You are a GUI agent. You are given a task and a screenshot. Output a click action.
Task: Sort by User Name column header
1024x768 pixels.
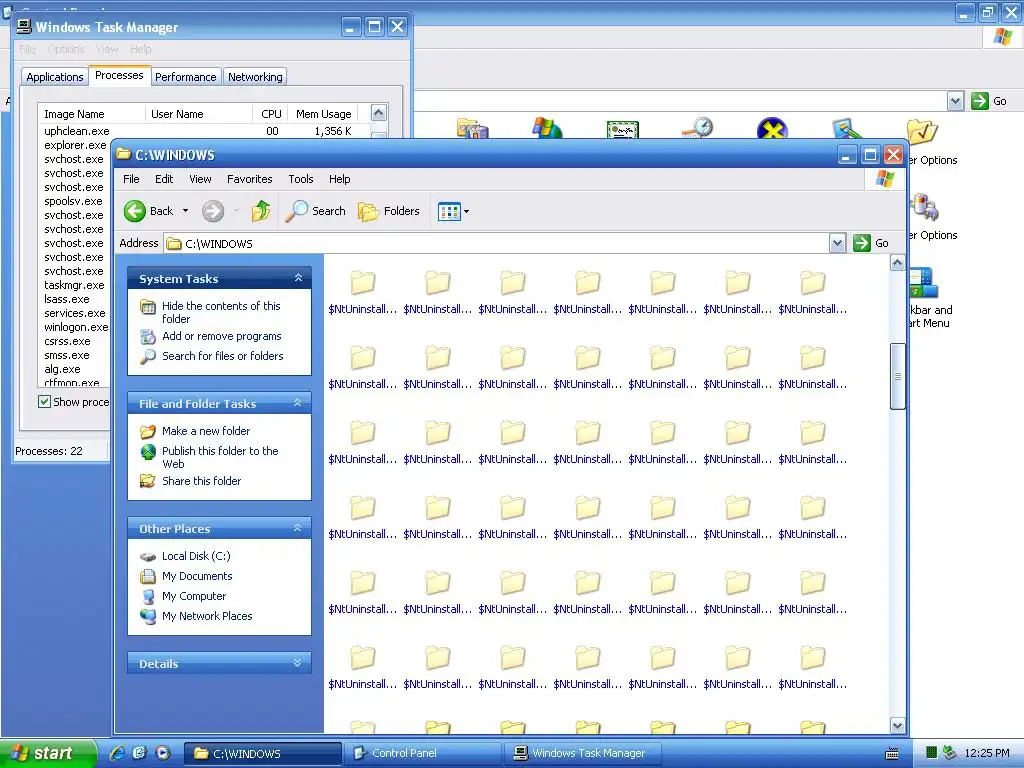tap(199, 114)
